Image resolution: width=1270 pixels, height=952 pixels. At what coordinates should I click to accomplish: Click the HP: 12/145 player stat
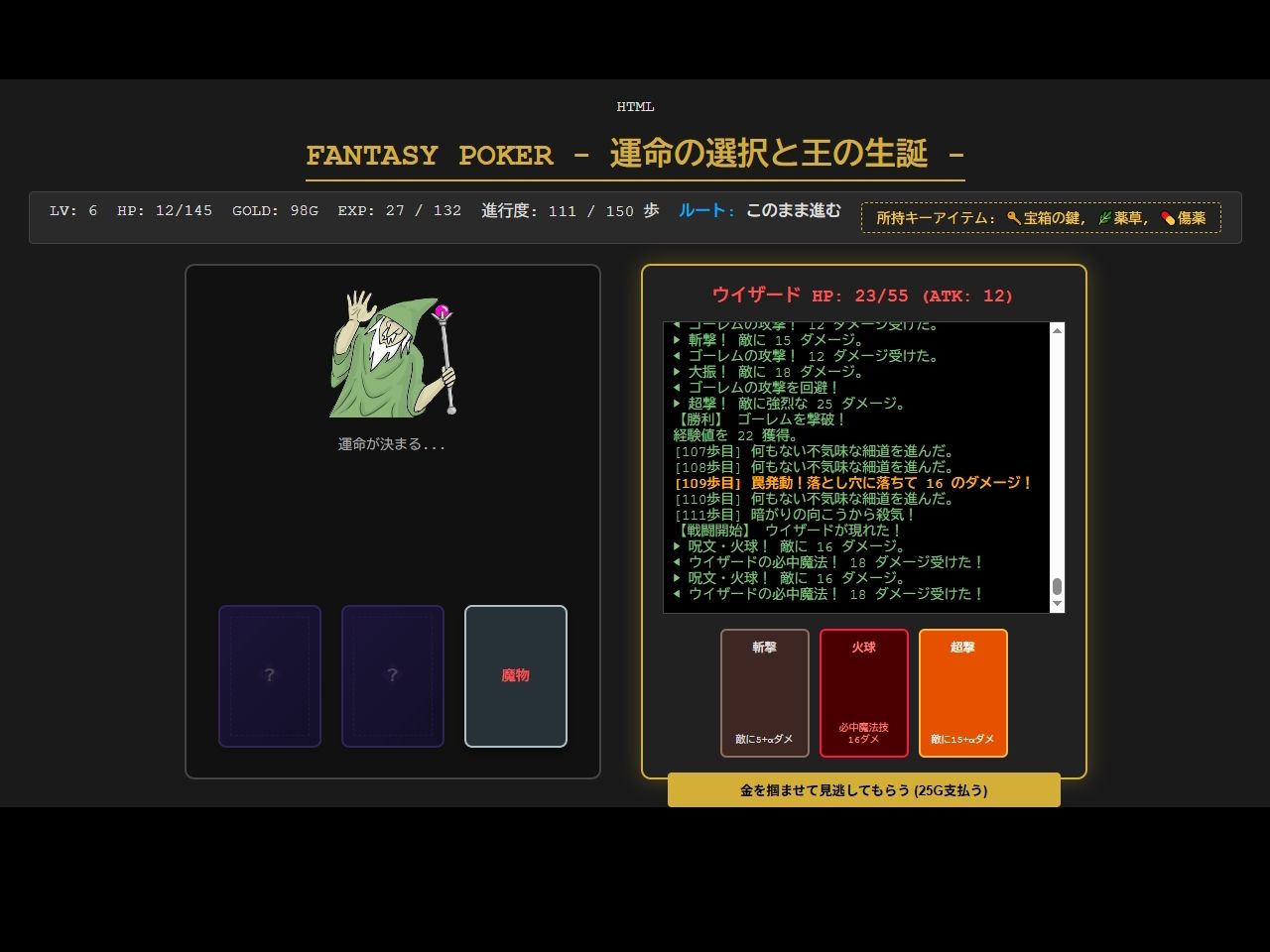point(165,211)
